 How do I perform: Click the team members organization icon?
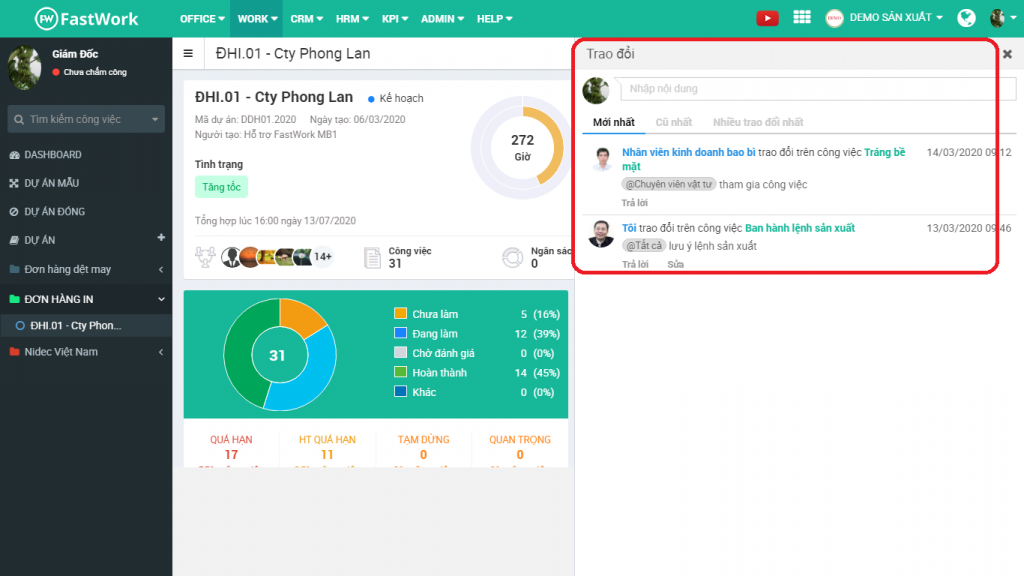205,257
